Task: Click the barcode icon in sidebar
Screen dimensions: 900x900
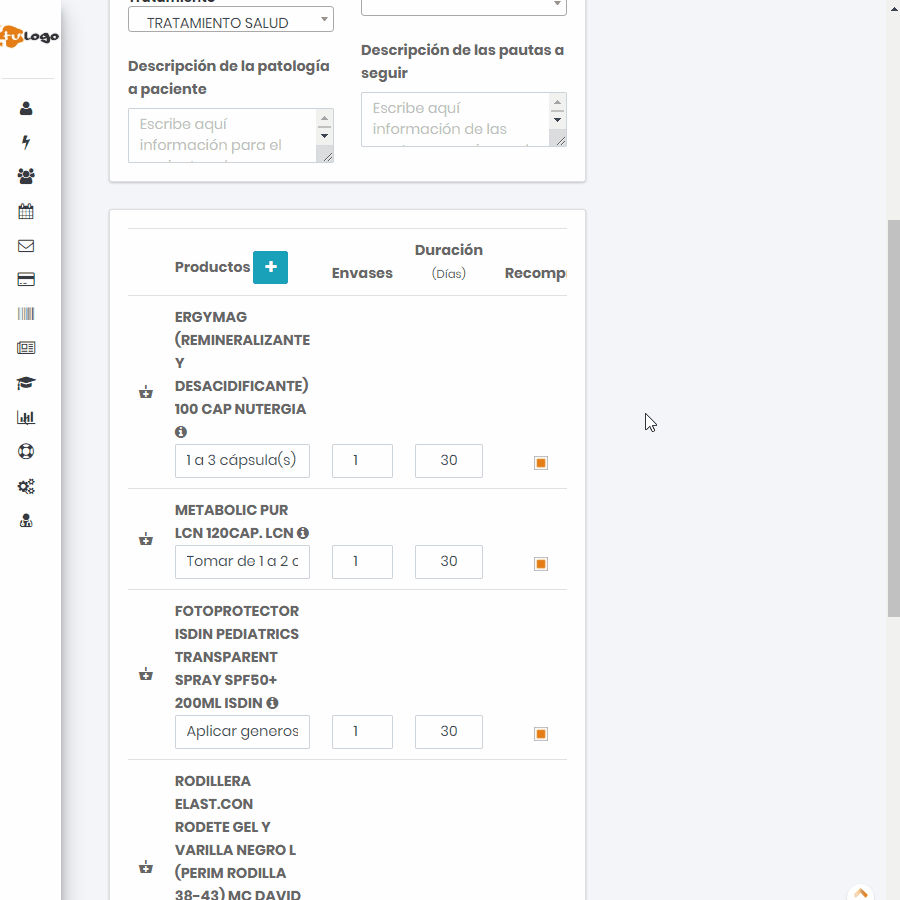Action: [26, 314]
